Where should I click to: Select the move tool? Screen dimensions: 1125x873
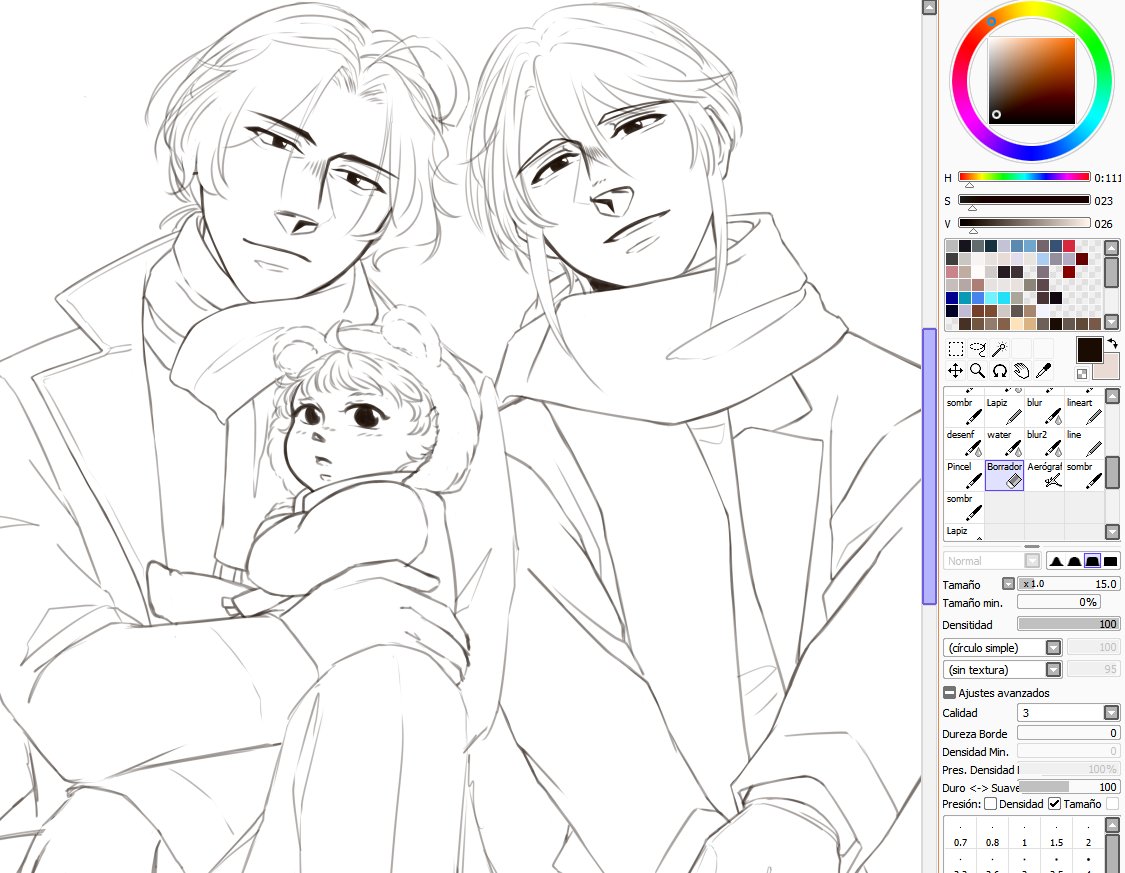pyautogui.click(x=954, y=370)
